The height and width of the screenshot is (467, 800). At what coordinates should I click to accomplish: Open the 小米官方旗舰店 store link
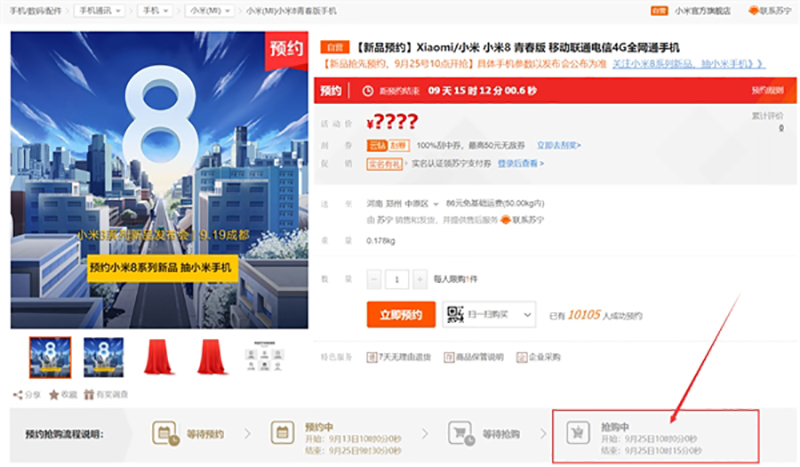[x=703, y=11]
